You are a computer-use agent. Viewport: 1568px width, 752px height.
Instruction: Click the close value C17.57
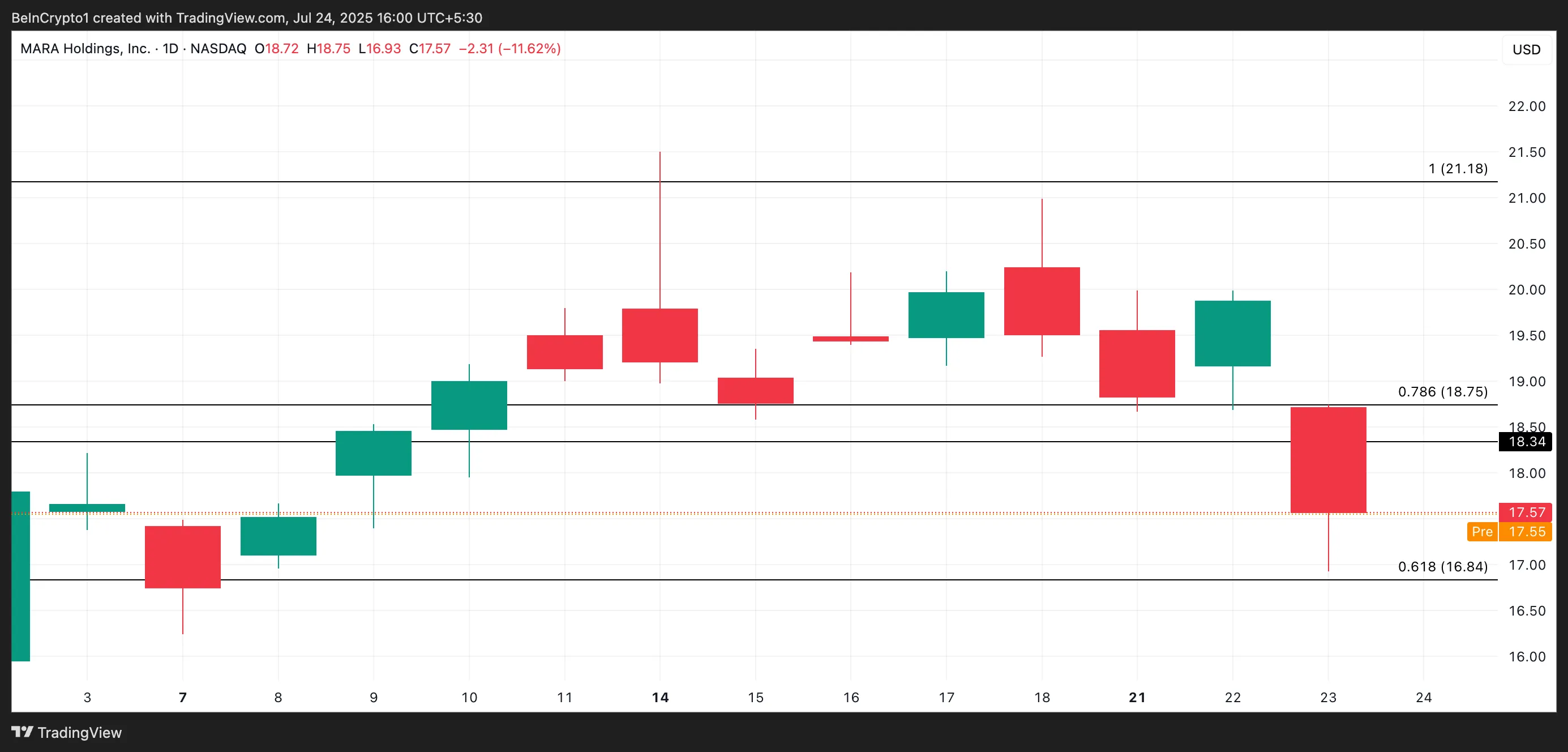(x=430, y=49)
